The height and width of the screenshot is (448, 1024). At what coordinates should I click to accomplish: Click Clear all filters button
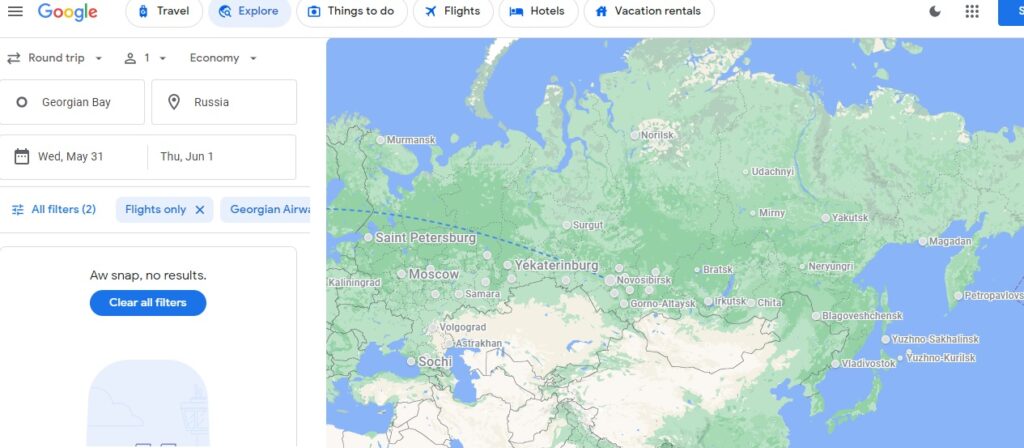coord(148,303)
